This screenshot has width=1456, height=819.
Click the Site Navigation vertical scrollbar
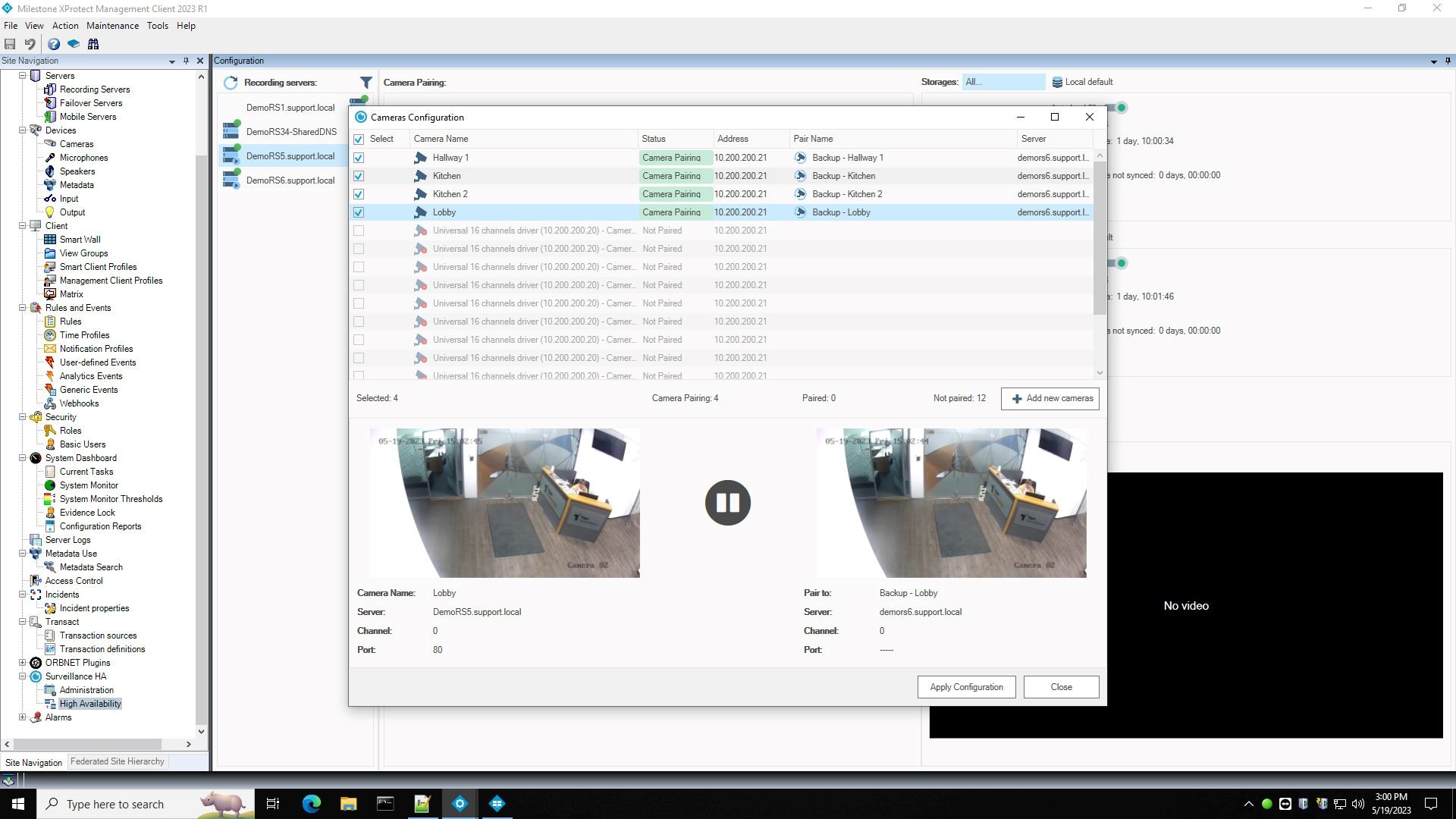pos(200,440)
